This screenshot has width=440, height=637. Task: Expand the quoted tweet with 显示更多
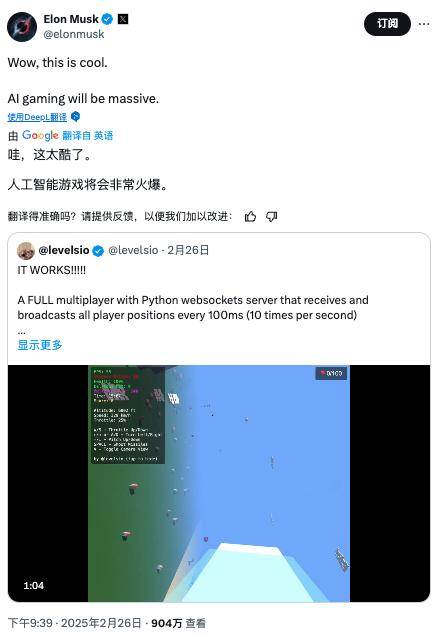pyautogui.click(x=40, y=345)
